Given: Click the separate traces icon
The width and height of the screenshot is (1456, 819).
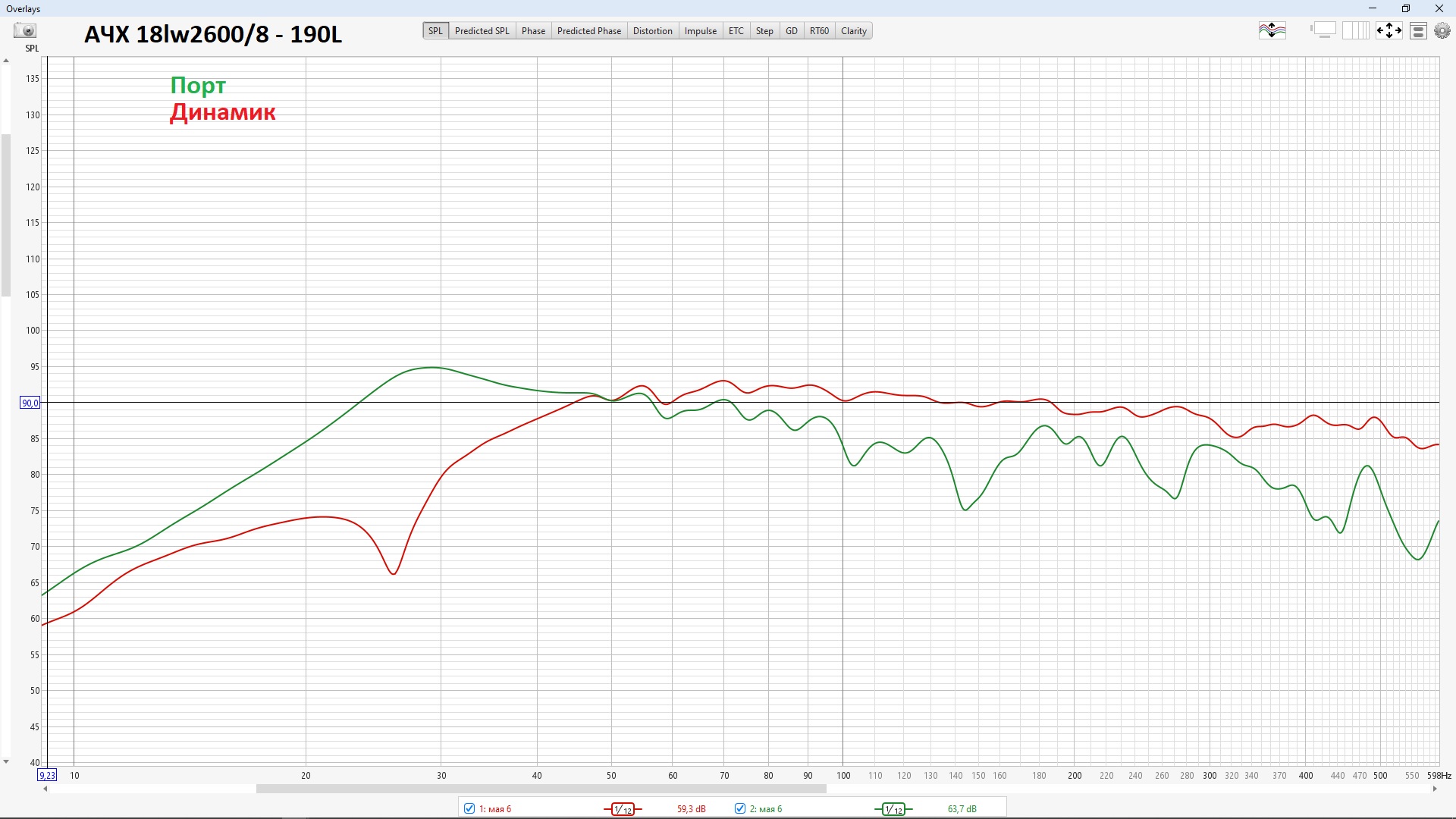Looking at the screenshot, I should tap(1272, 31).
